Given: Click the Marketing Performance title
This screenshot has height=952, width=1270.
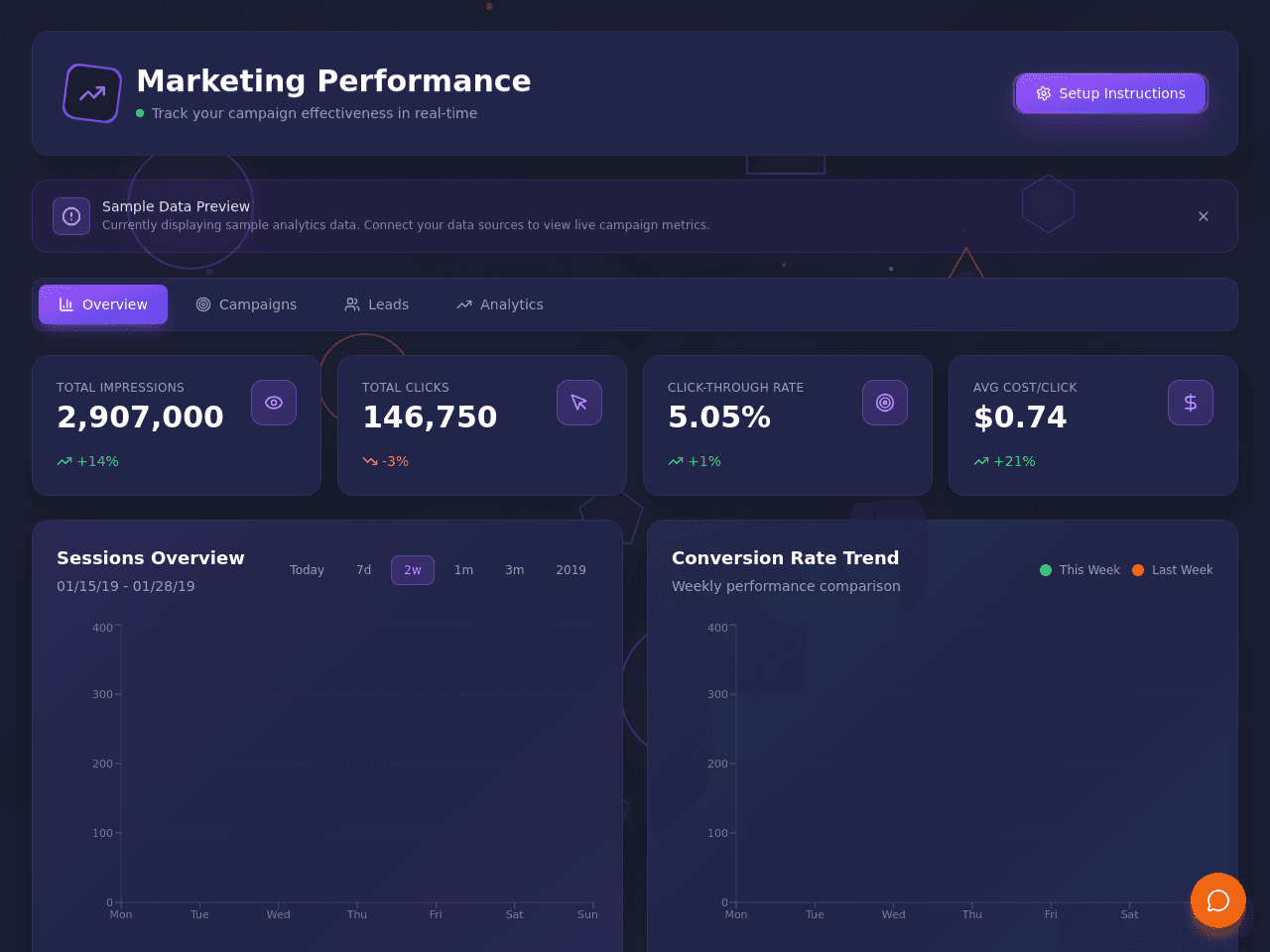Looking at the screenshot, I should click(333, 80).
